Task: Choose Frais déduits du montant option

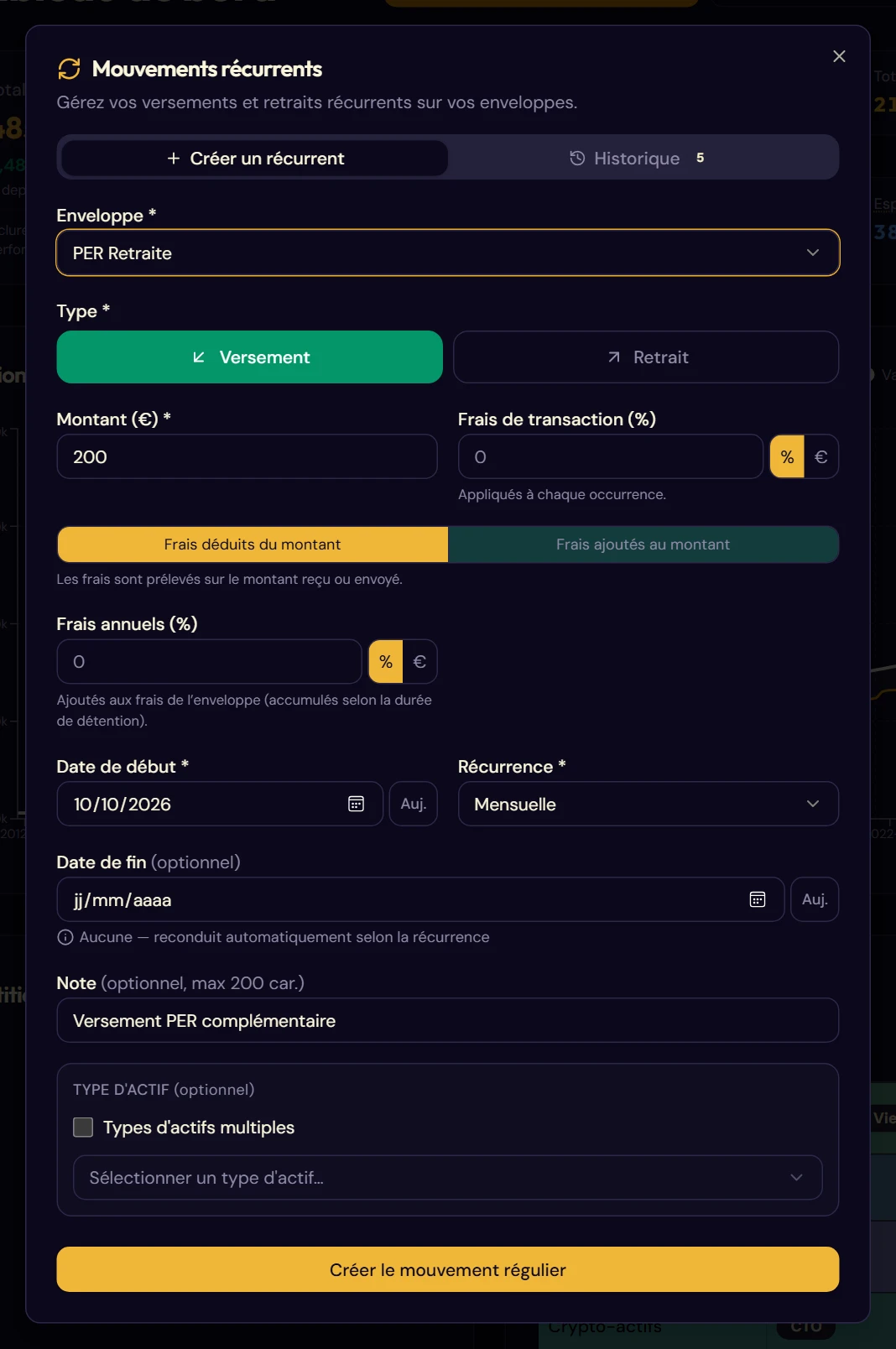Action: pos(253,544)
